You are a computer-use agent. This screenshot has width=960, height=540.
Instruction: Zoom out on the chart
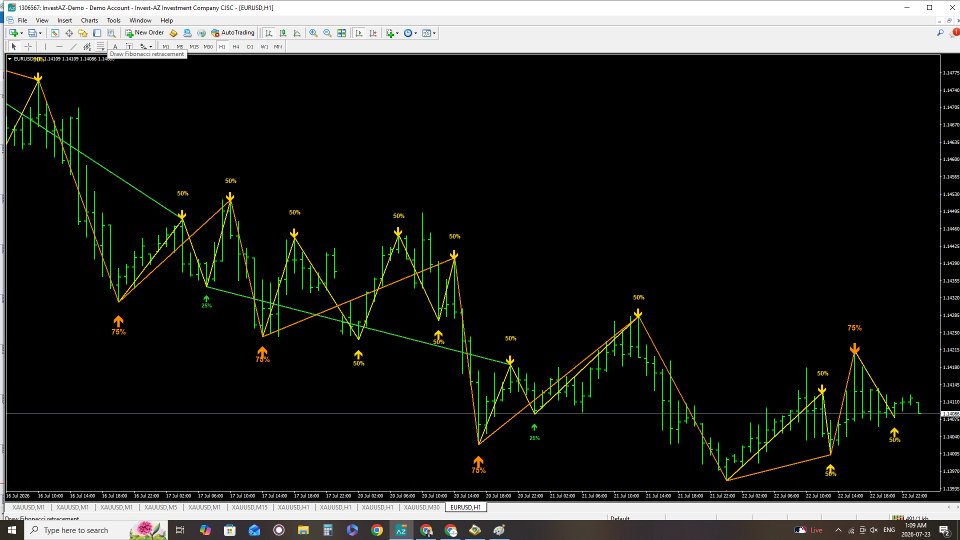(327, 33)
